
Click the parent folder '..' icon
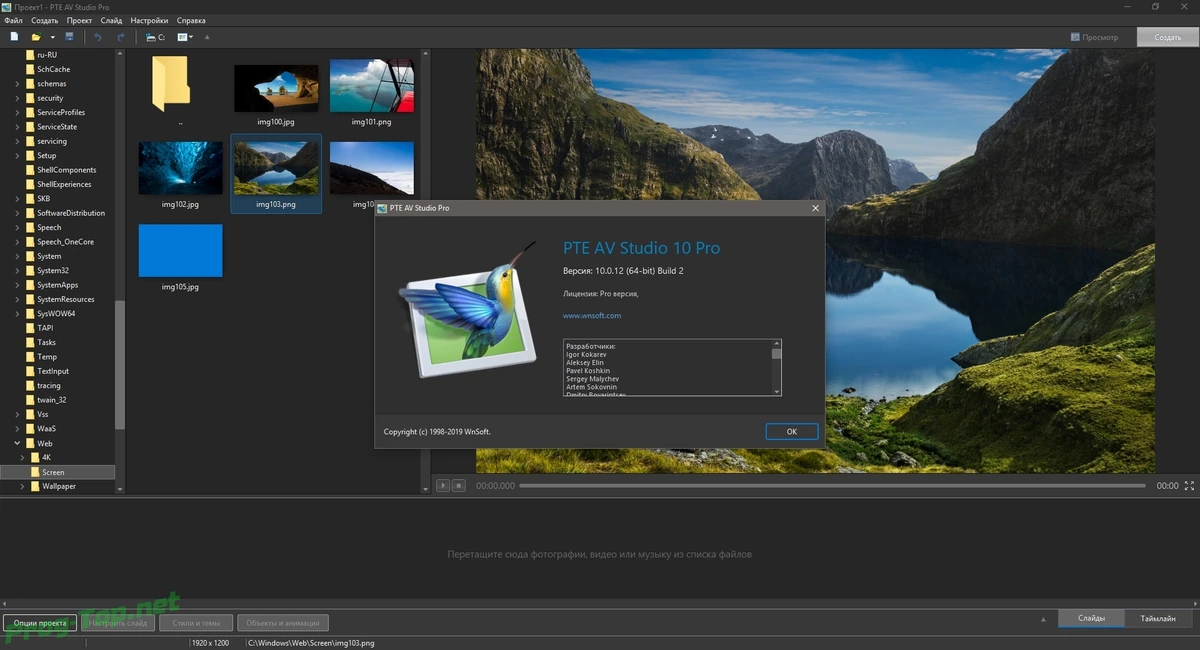(x=171, y=84)
